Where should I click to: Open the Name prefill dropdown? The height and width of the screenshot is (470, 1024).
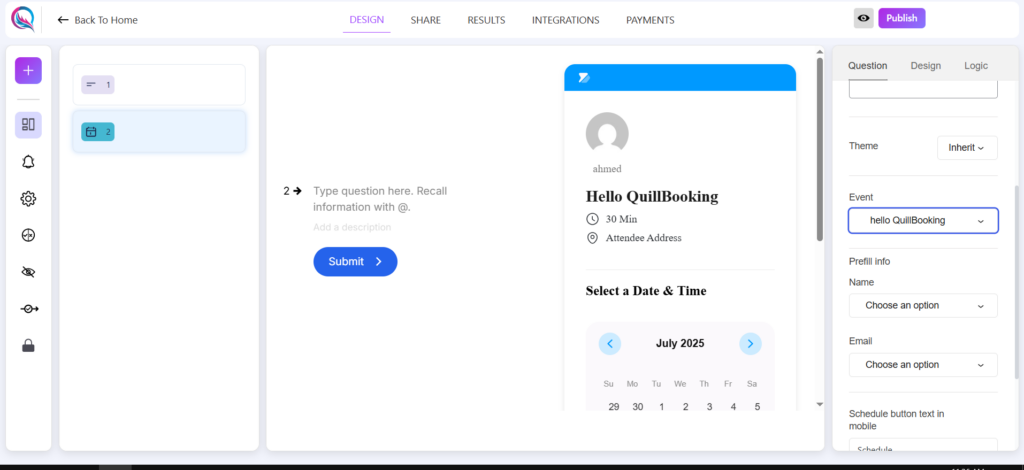pos(923,306)
